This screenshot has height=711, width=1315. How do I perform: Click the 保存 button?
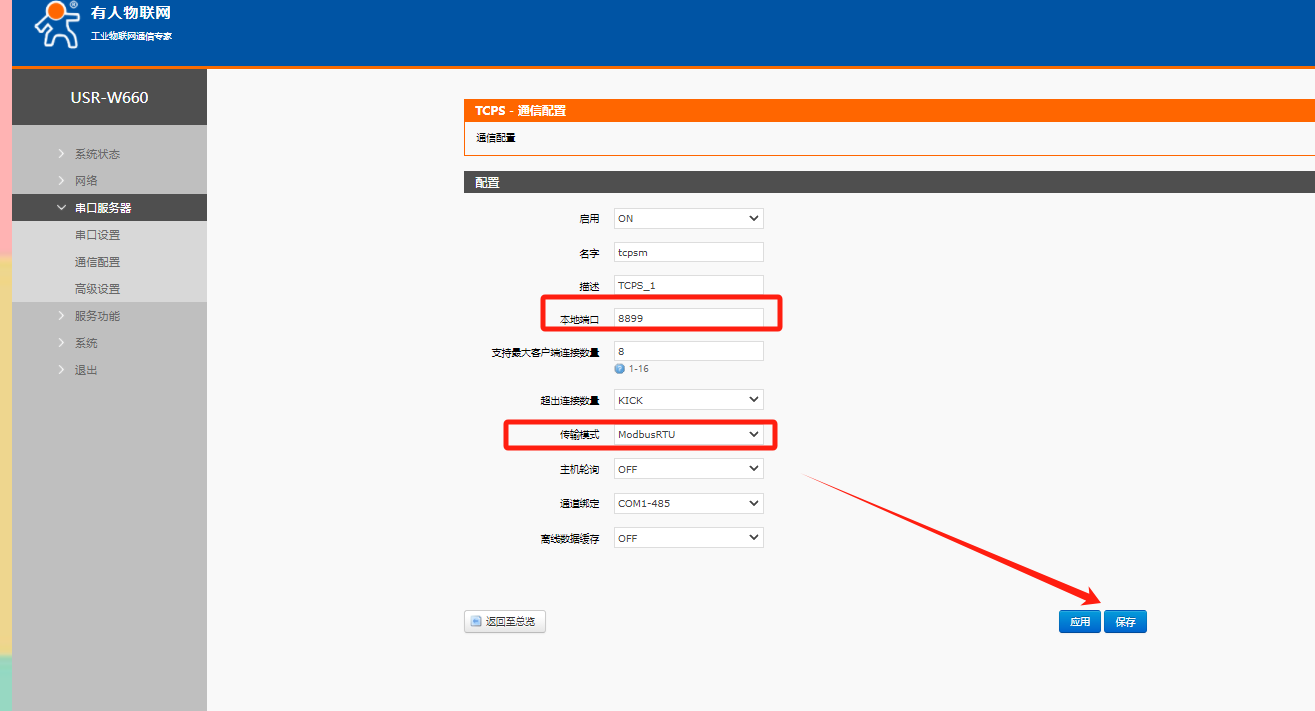1125,622
